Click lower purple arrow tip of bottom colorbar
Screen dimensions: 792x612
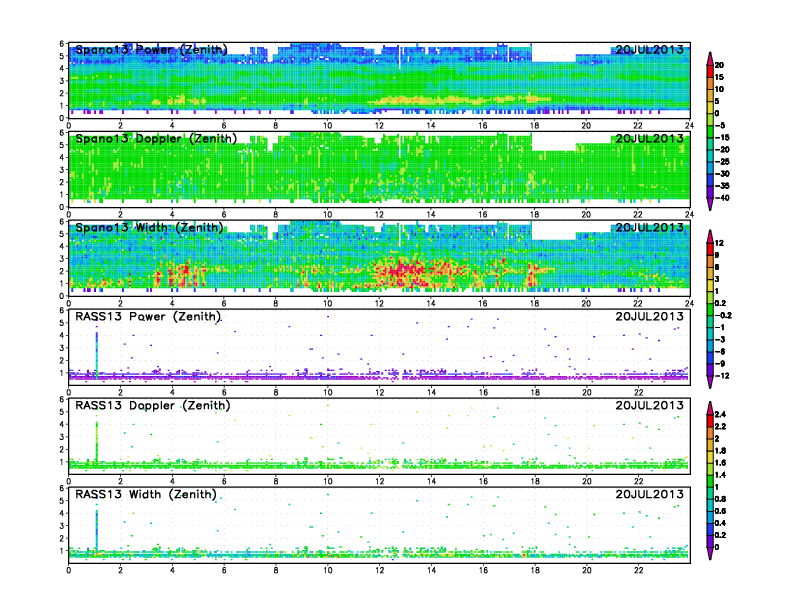710,555
